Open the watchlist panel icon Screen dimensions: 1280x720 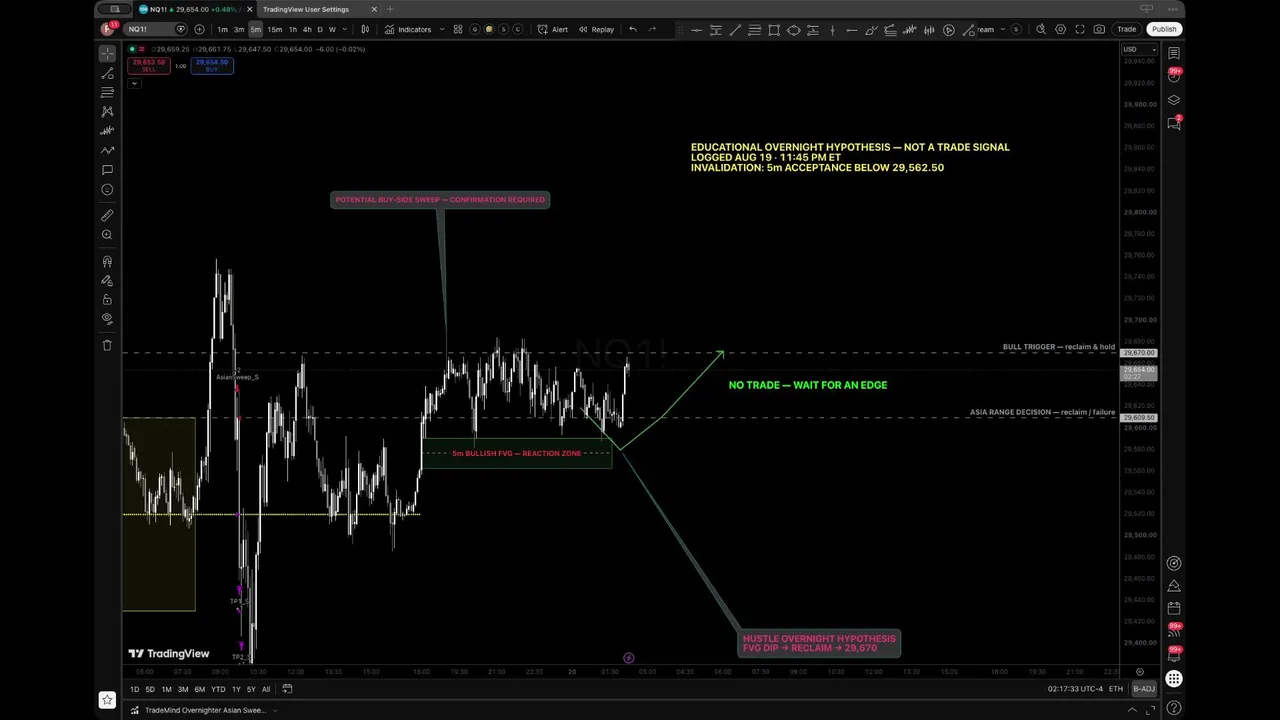click(x=1174, y=53)
